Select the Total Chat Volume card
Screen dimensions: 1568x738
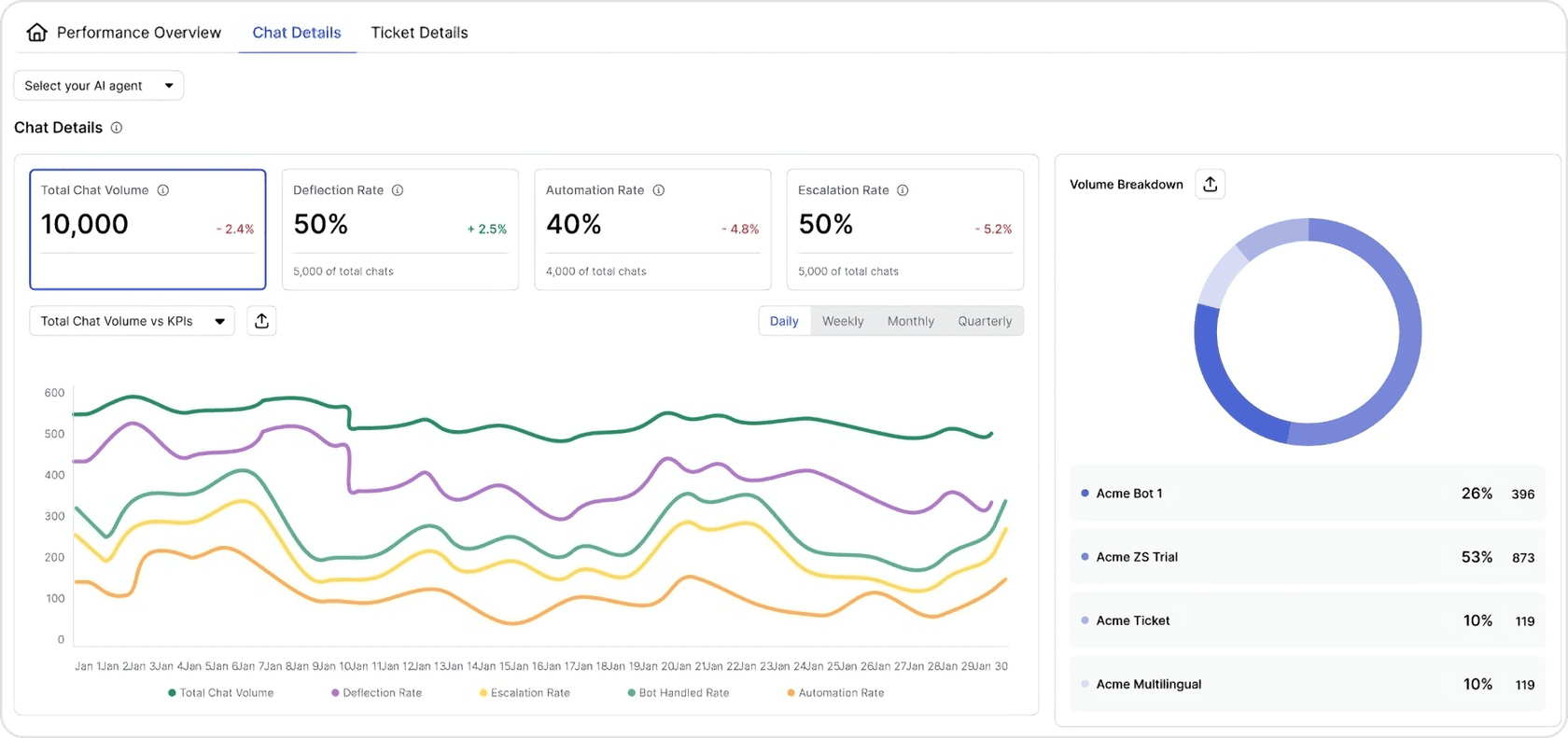click(147, 230)
